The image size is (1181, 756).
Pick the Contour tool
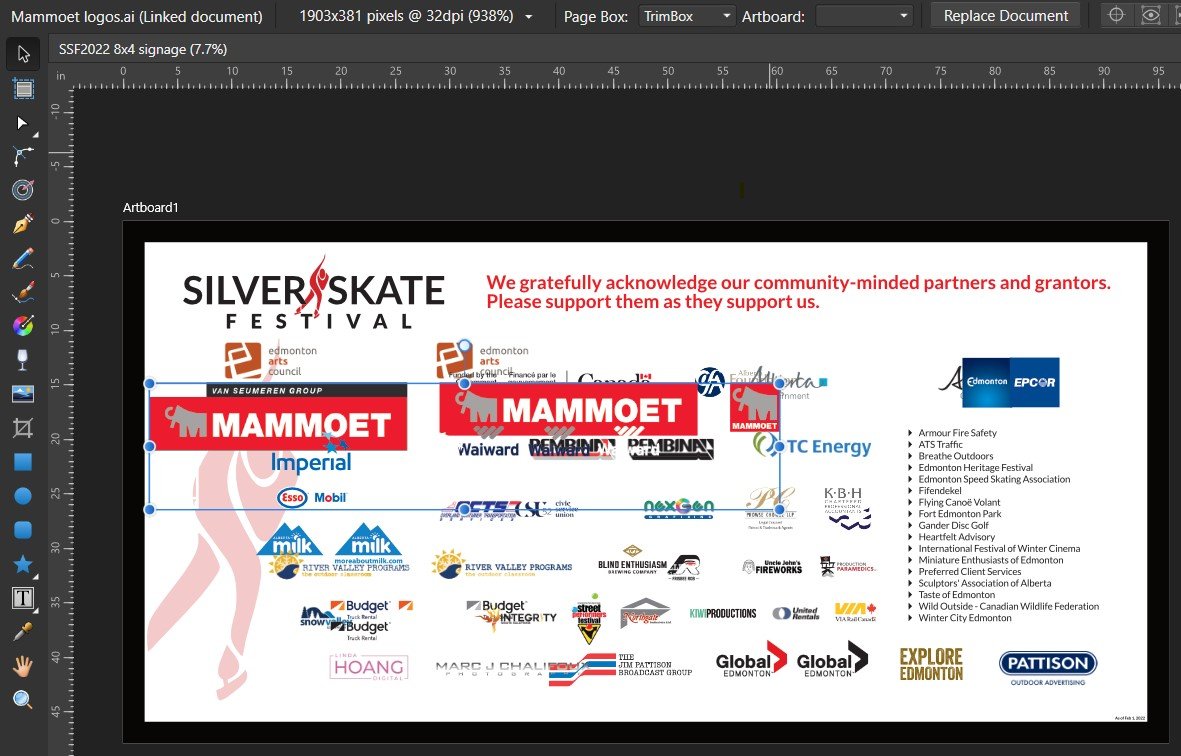(23, 189)
